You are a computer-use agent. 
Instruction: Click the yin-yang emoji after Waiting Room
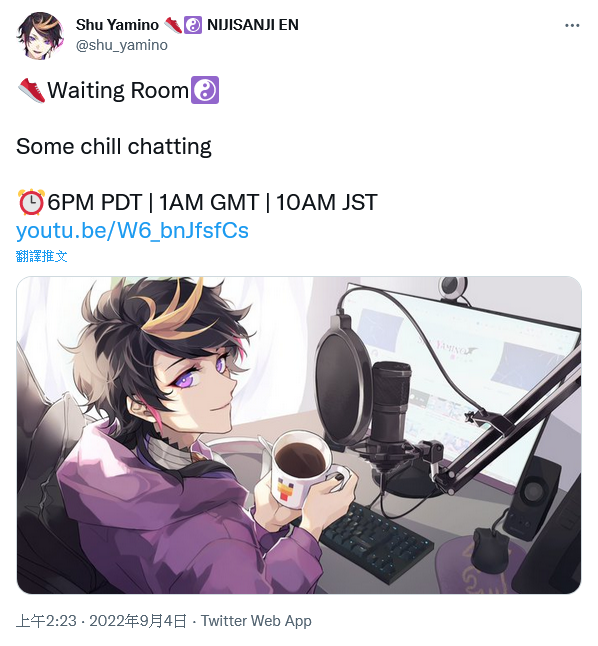205,90
